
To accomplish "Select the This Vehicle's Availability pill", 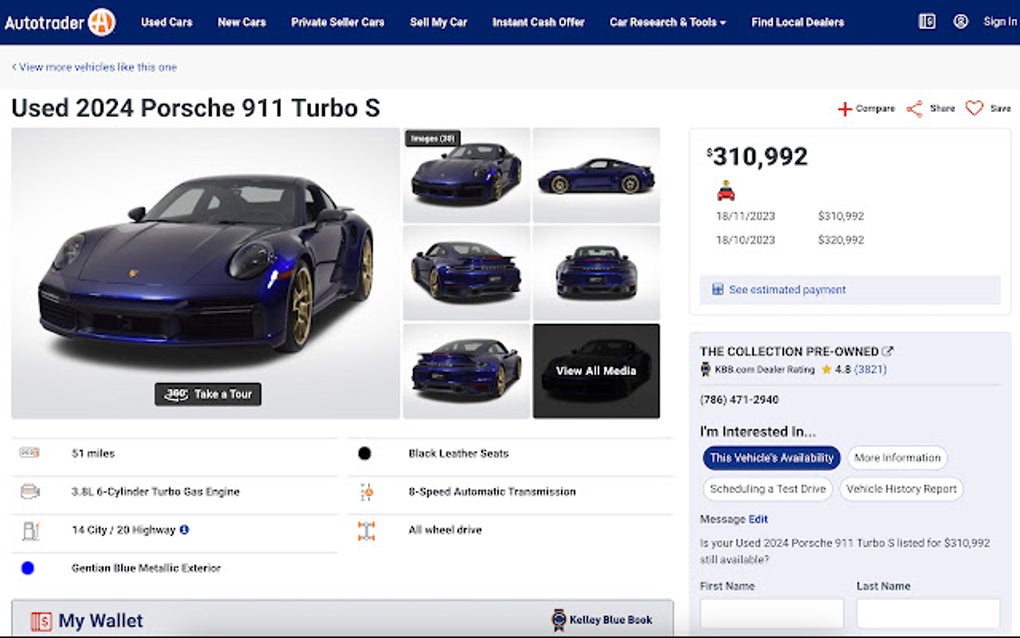I will 770,457.
